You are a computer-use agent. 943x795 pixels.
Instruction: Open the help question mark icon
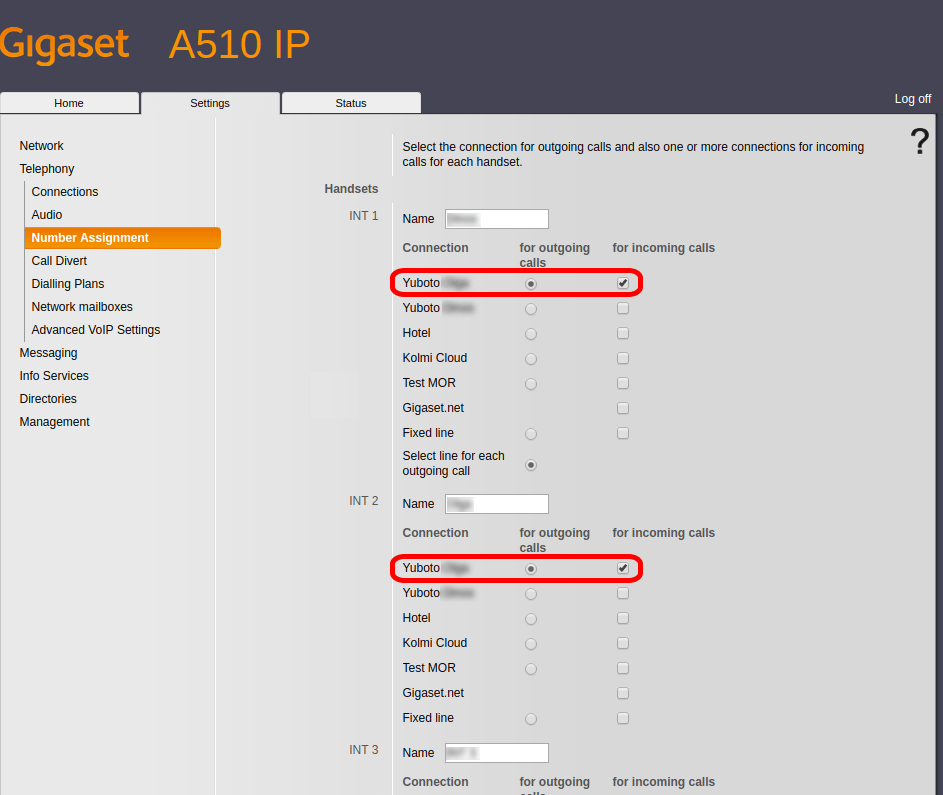point(920,141)
